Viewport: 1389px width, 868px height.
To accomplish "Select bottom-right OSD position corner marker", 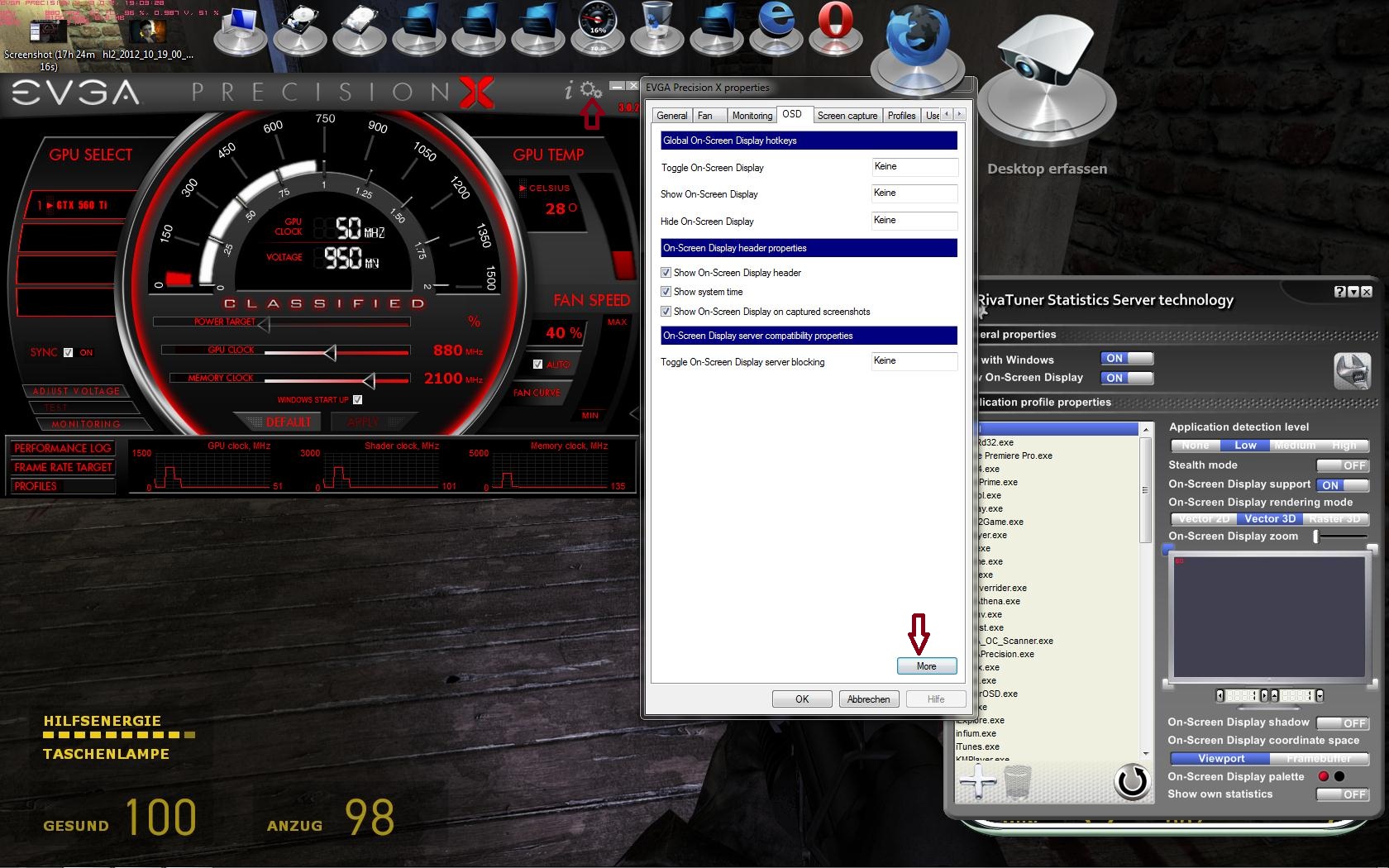I will click(x=1372, y=684).
